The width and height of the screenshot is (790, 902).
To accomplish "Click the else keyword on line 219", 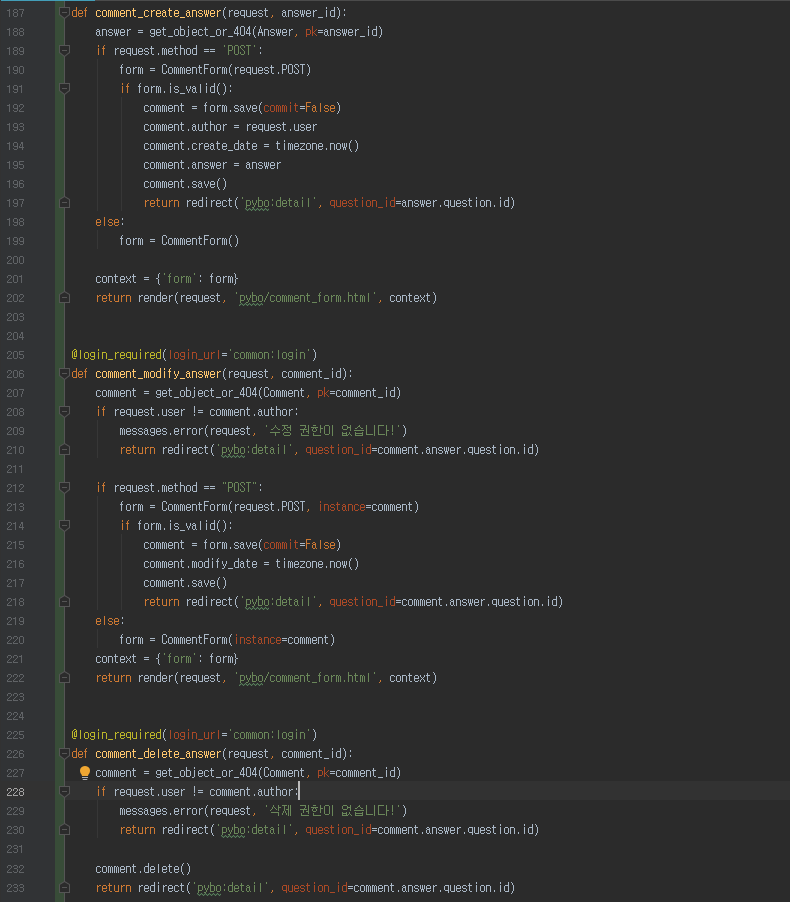I will [x=108, y=621].
